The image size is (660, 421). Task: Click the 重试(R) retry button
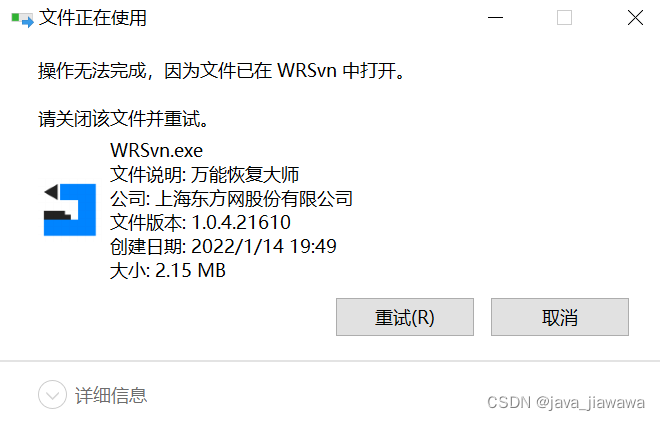tap(405, 317)
